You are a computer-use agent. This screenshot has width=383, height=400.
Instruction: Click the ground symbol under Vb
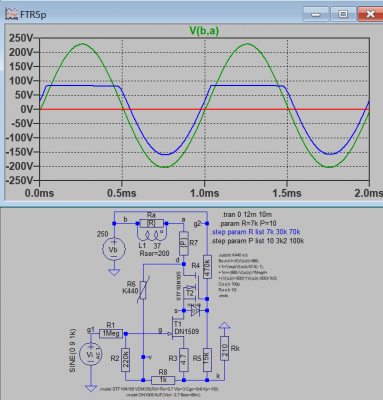point(114,272)
